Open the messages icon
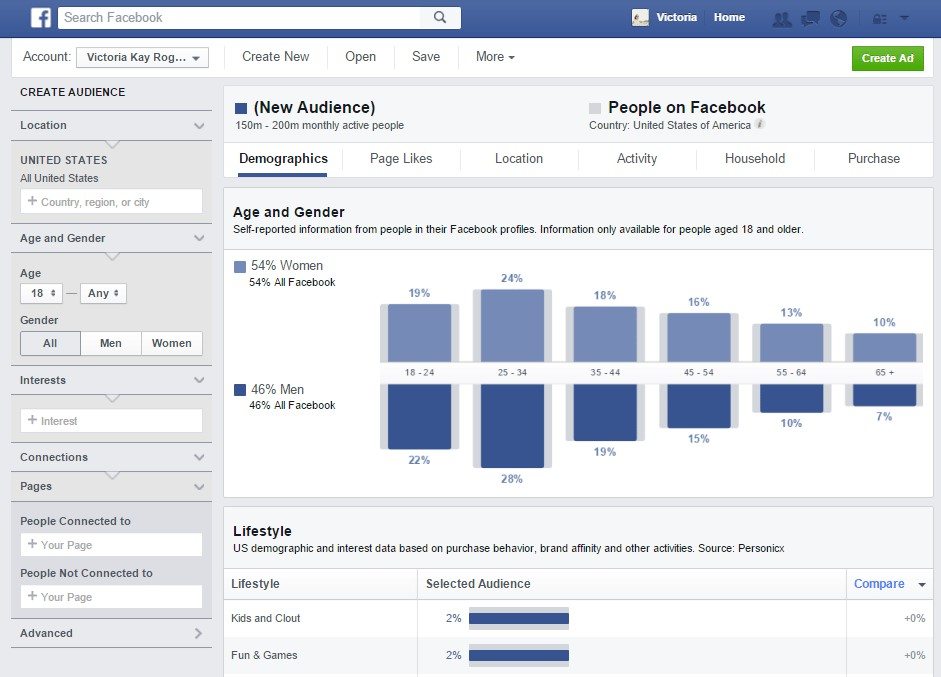941x677 pixels. 810,19
